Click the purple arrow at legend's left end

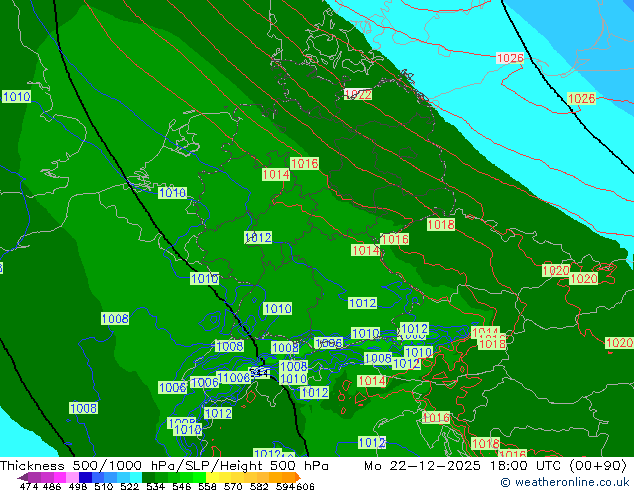pos(23,477)
